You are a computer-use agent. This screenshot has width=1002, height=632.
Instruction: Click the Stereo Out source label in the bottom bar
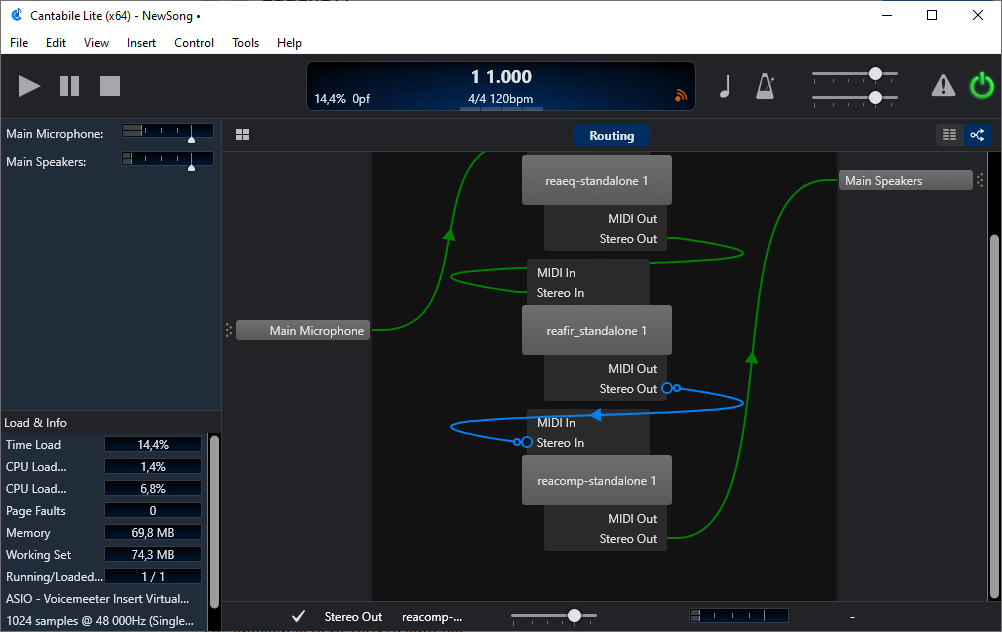pos(353,617)
